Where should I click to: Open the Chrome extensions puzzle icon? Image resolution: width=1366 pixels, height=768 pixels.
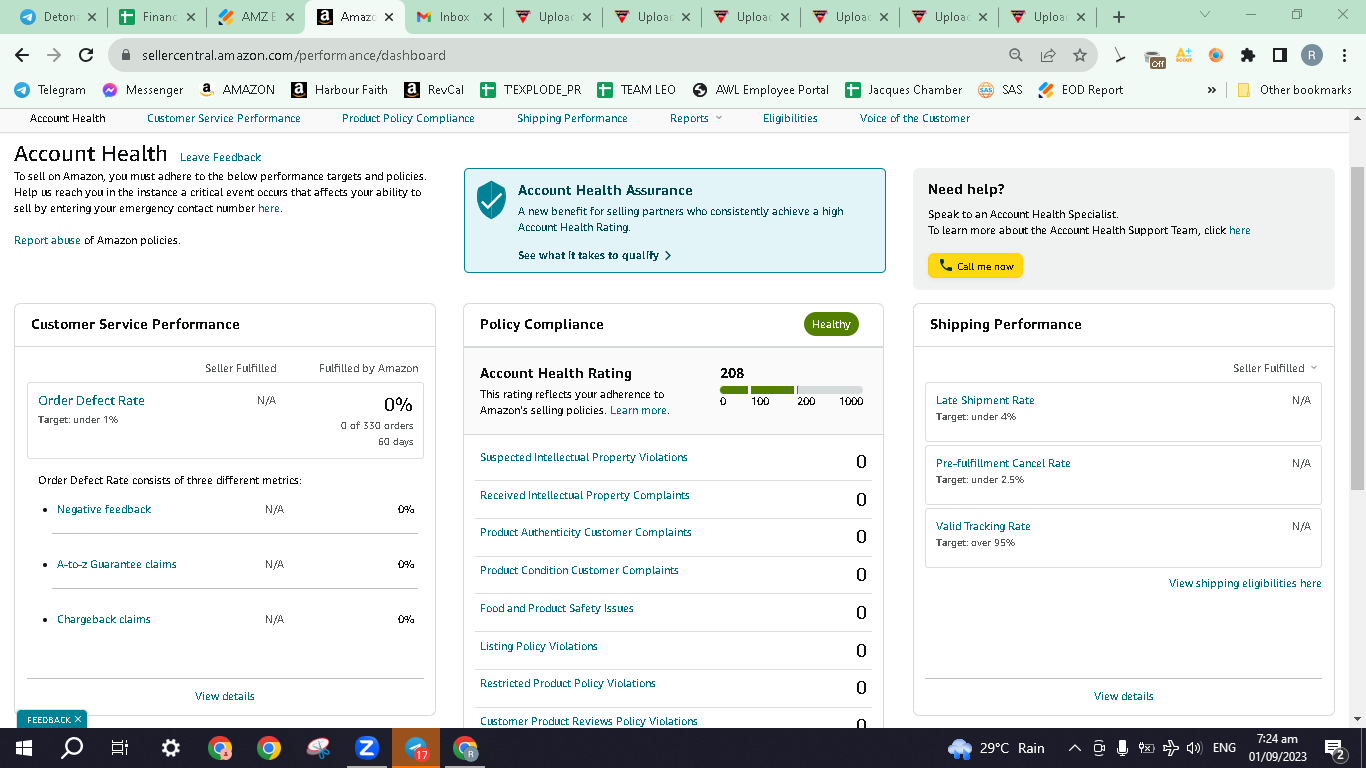[x=1248, y=56]
